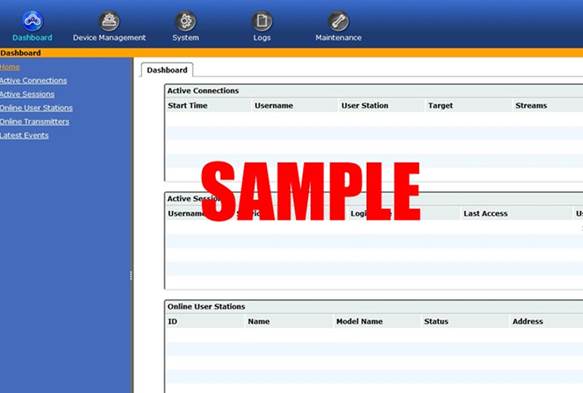This screenshot has height=393, width=583.
Task: Collapse sidebar using splitter handle
Action: tap(131, 276)
